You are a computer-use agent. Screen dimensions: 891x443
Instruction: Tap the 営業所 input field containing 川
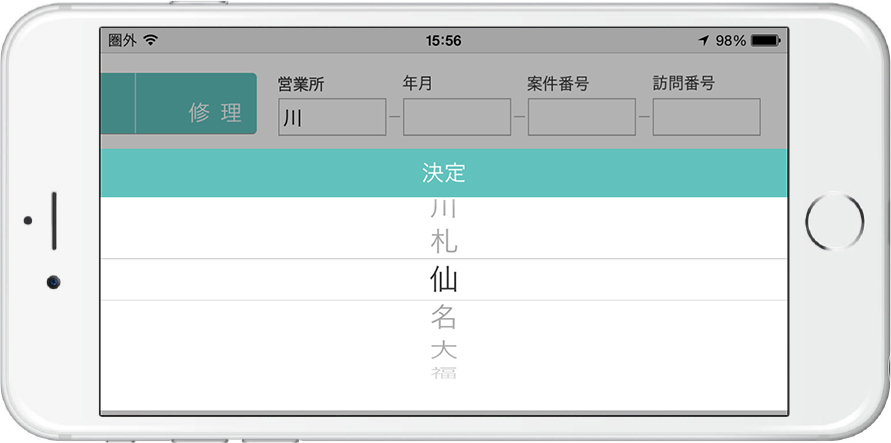pos(332,117)
